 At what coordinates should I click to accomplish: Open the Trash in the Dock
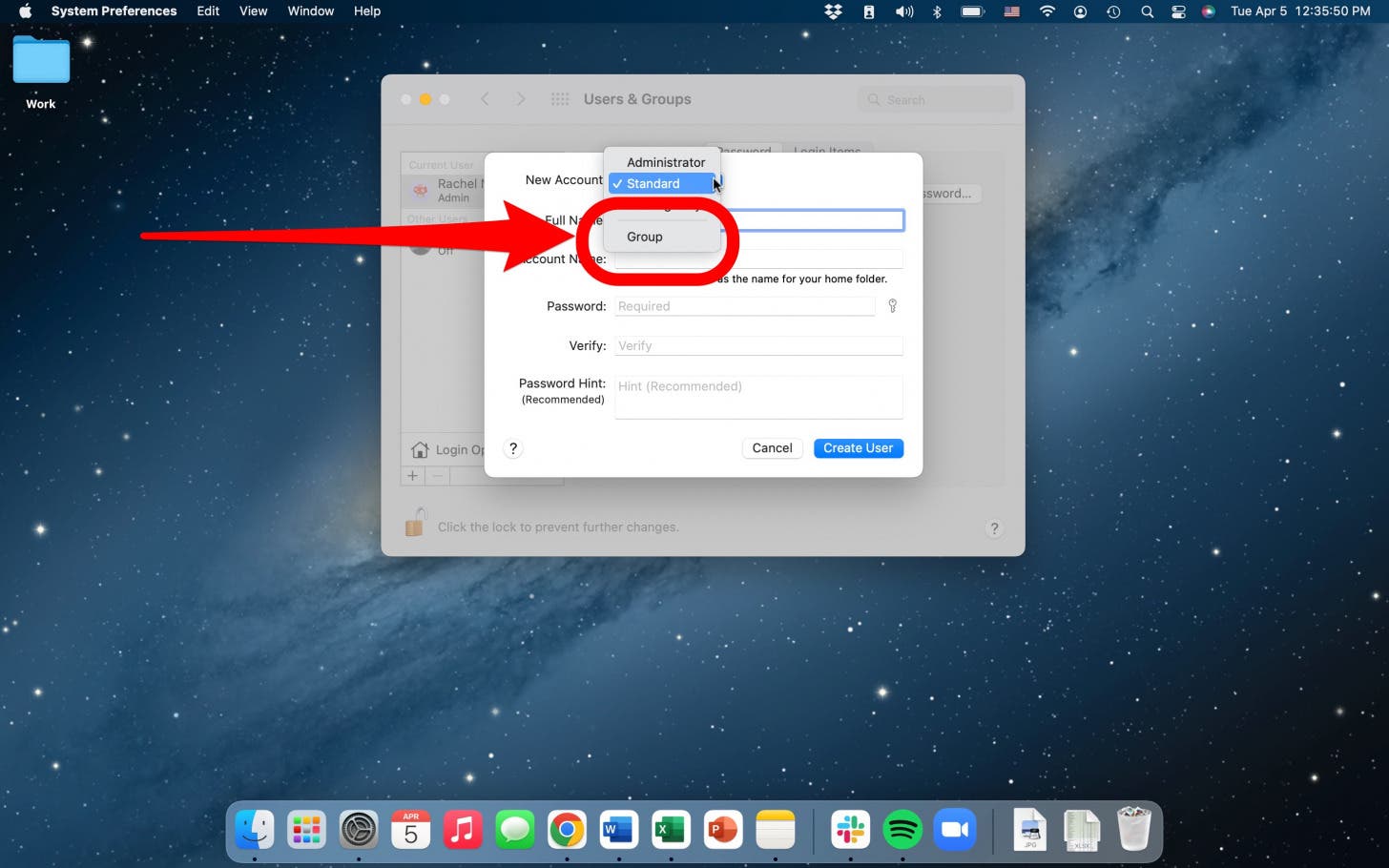tap(1133, 829)
